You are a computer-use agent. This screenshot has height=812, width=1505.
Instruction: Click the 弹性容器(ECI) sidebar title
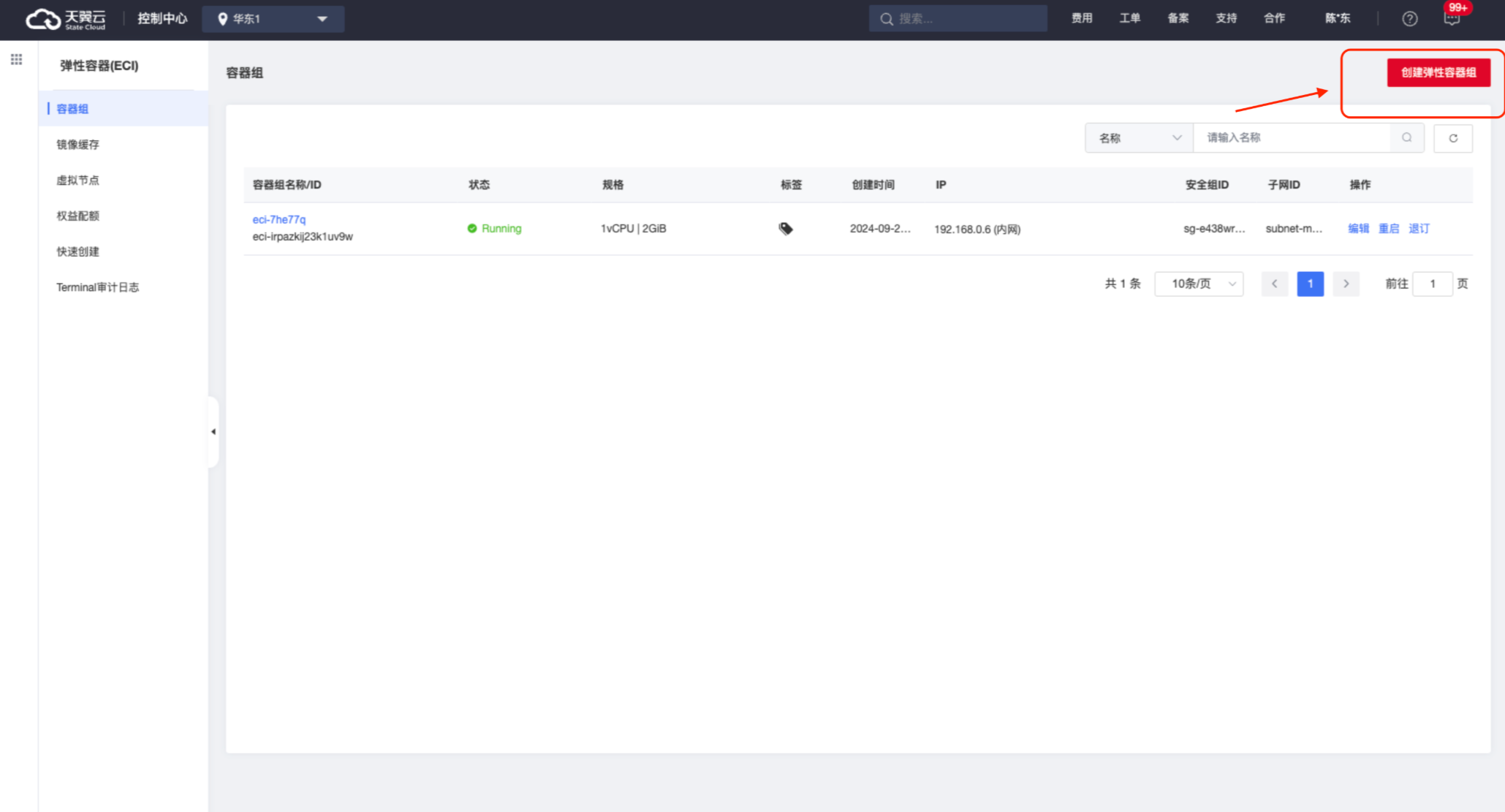click(x=99, y=66)
